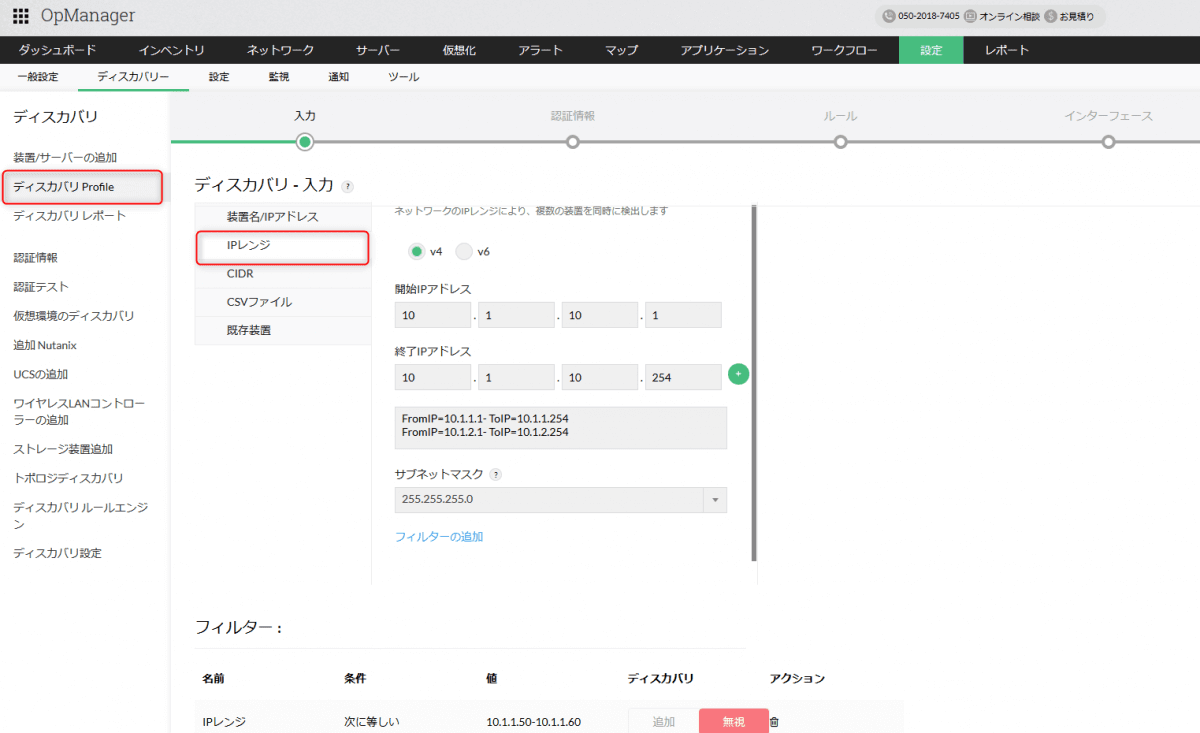Image resolution: width=1200 pixels, height=733 pixels.
Task: Switch to the ツール sub-tab
Action: coord(404,77)
